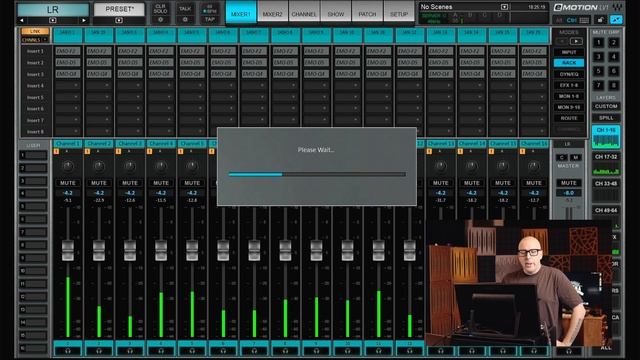Viewport: 640px width, 360px height.
Task: Click the Channel 1 fader handle
Action: click(x=68, y=250)
